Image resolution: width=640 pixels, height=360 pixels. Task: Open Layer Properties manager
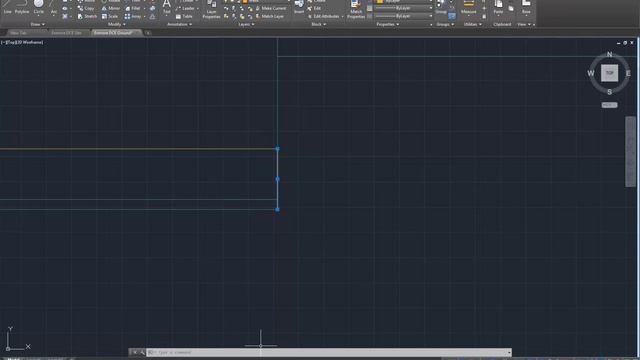pos(211,9)
